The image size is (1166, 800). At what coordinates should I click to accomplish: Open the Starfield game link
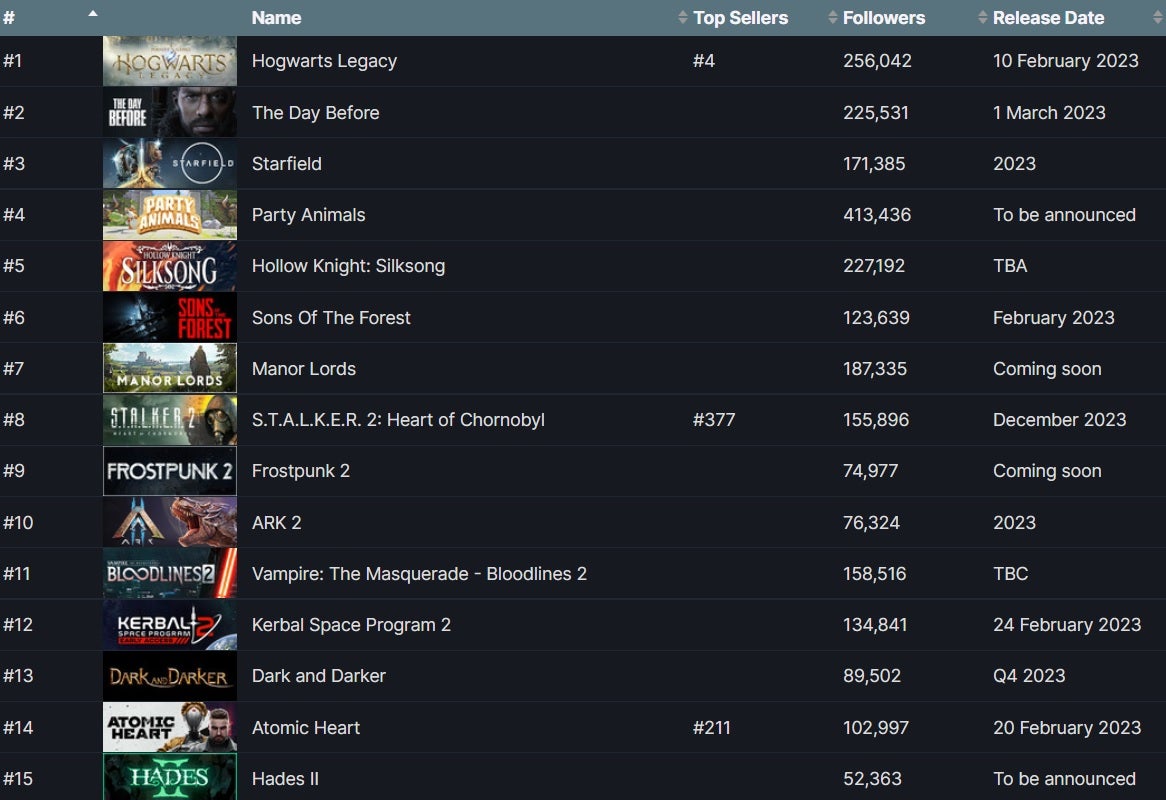[286, 164]
